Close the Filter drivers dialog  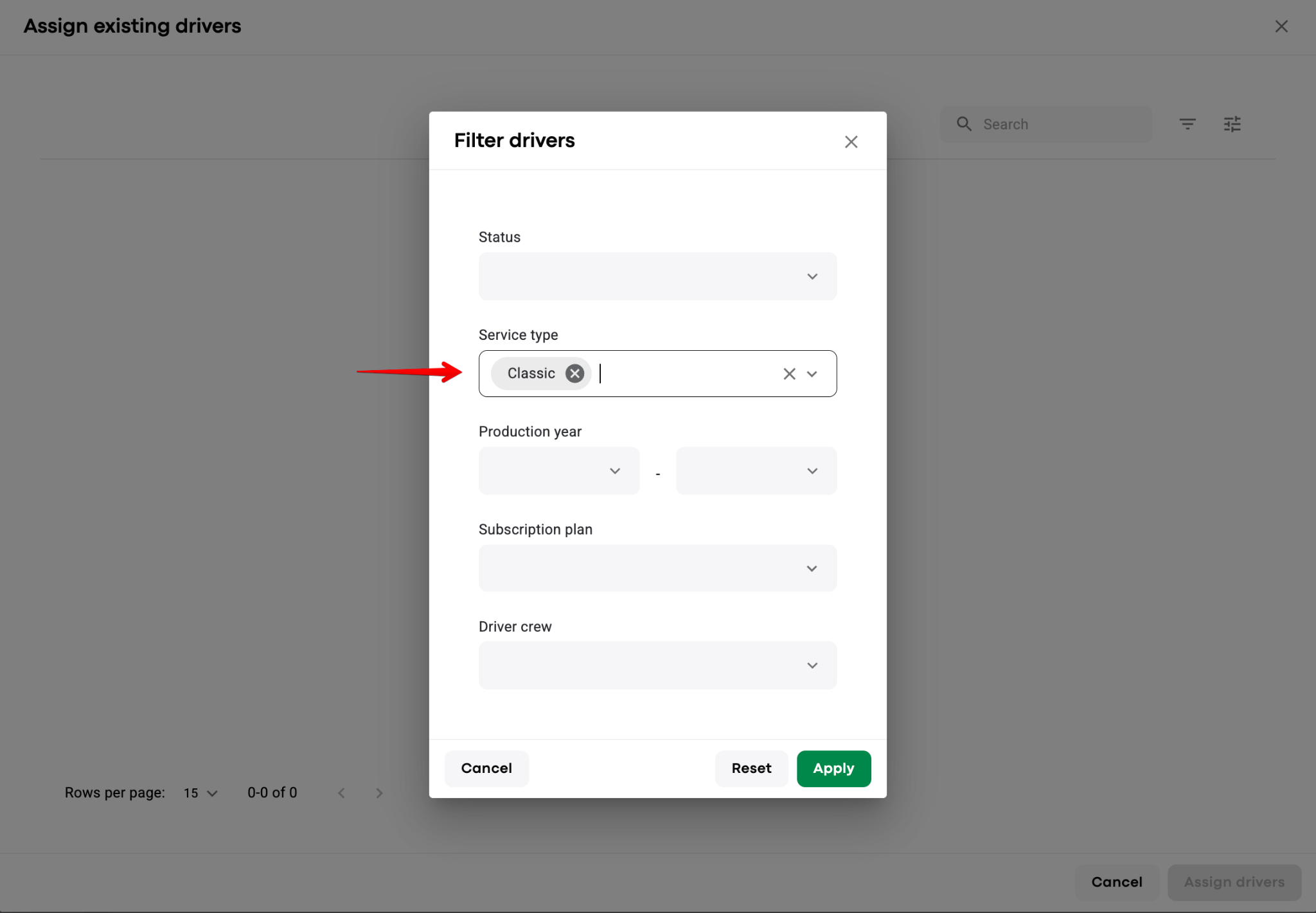tap(851, 142)
